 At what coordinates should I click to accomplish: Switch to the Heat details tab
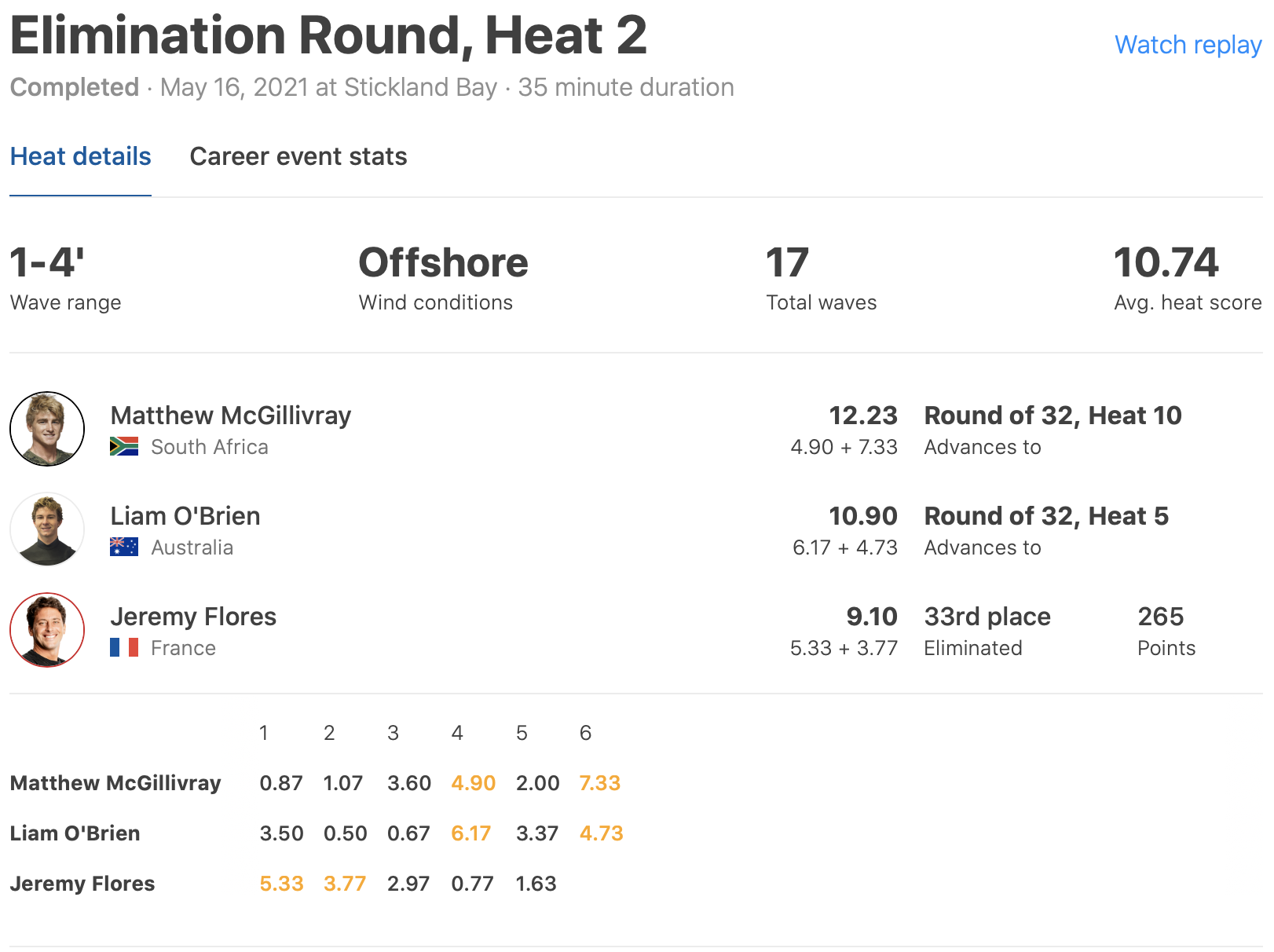tap(80, 156)
